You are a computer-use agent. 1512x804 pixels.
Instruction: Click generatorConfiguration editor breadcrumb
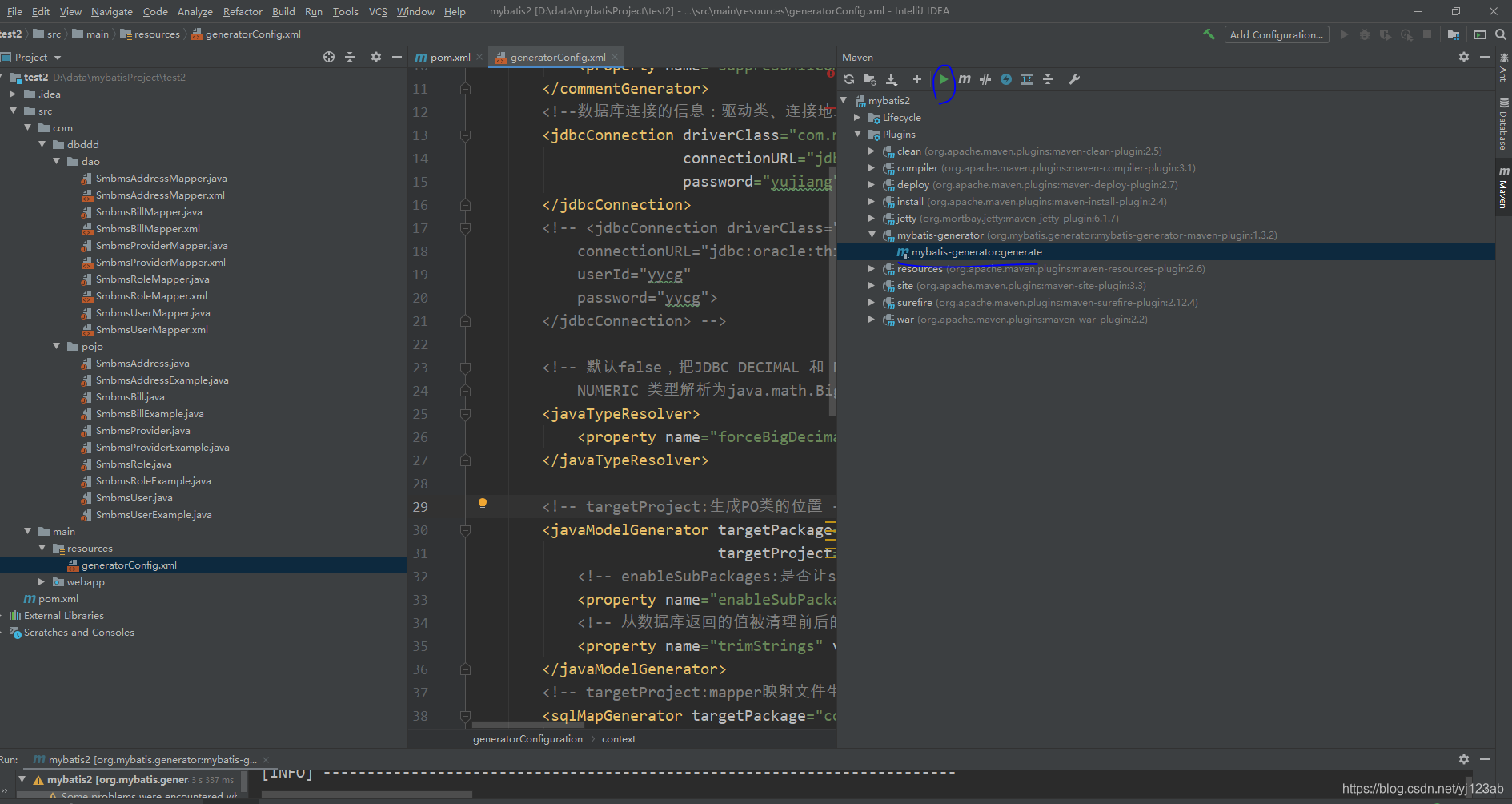tap(527, 738)
